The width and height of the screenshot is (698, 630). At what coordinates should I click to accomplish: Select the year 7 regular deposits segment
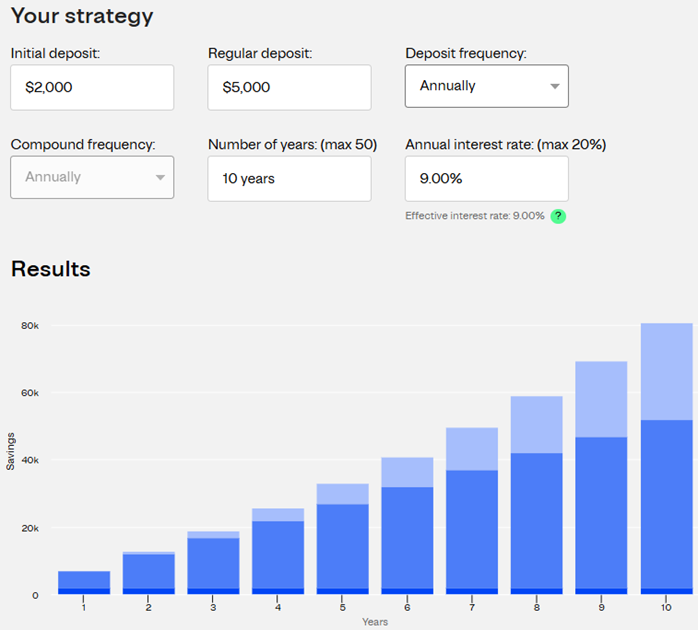pos(472,528)
